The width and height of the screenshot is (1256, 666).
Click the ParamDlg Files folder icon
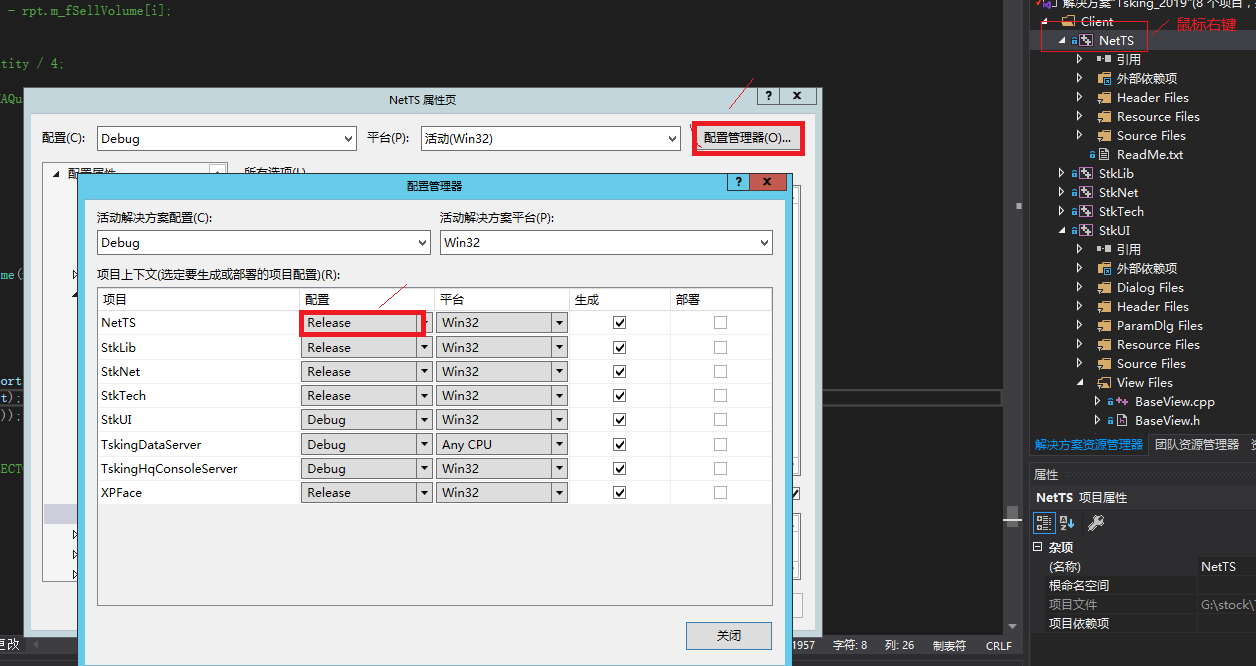[1104, 326]
